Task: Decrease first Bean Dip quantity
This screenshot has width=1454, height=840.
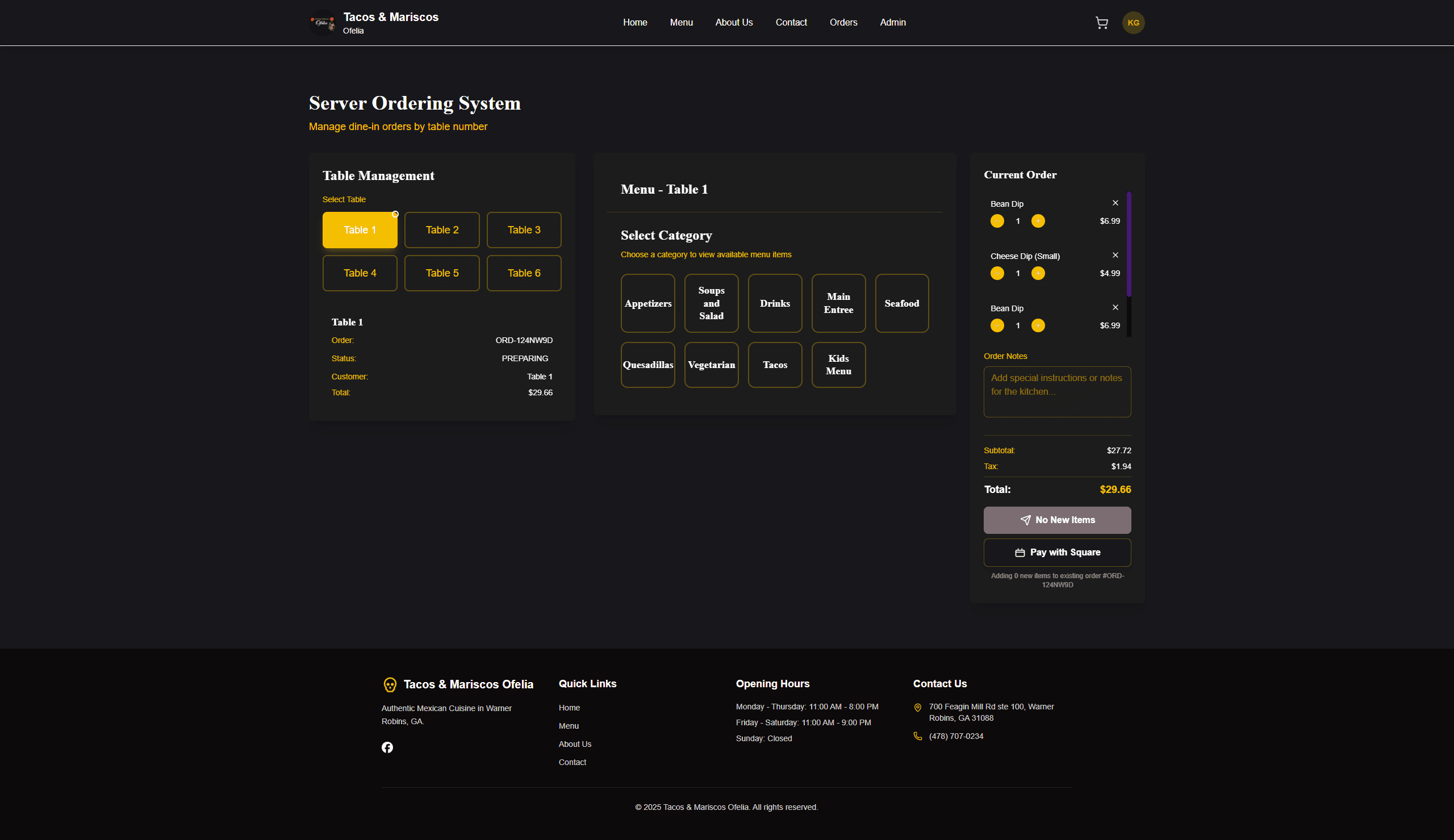Action: click(997, 221)
